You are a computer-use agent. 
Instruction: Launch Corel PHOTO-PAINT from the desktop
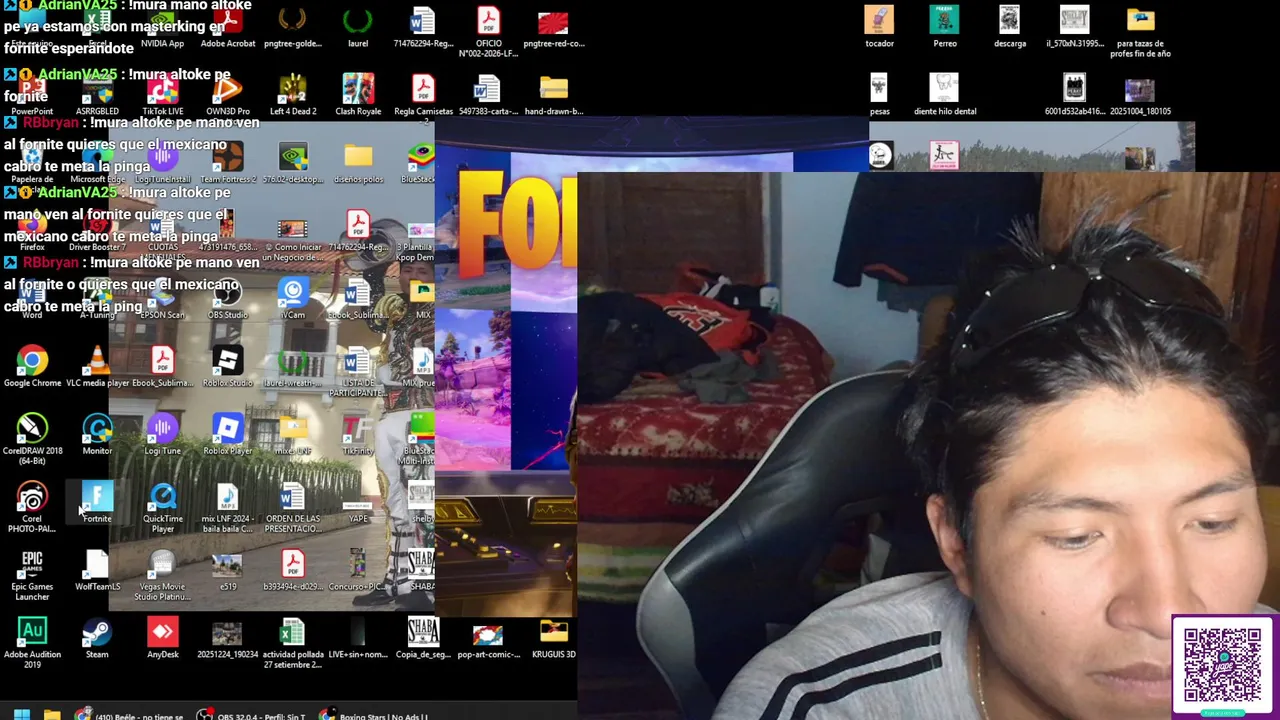coord(32,508)
